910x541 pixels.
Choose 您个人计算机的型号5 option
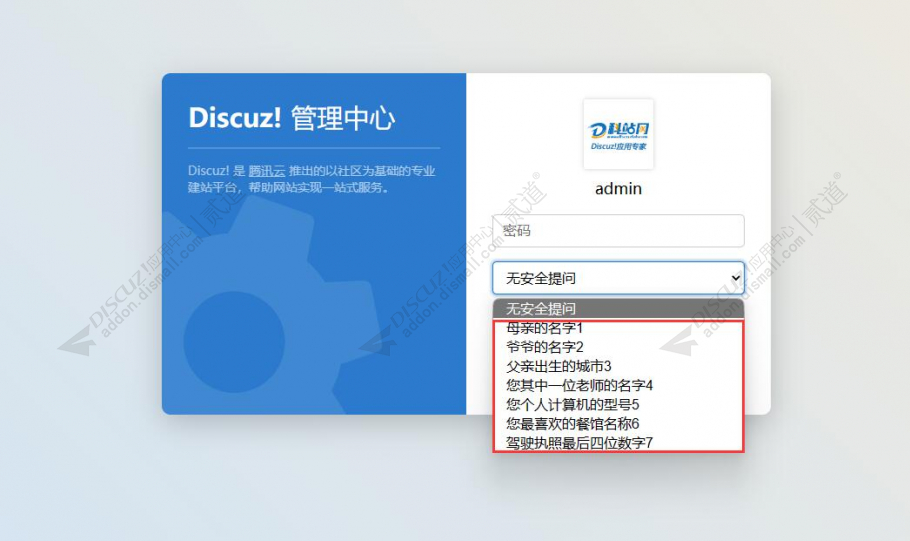tap(618, 405)
